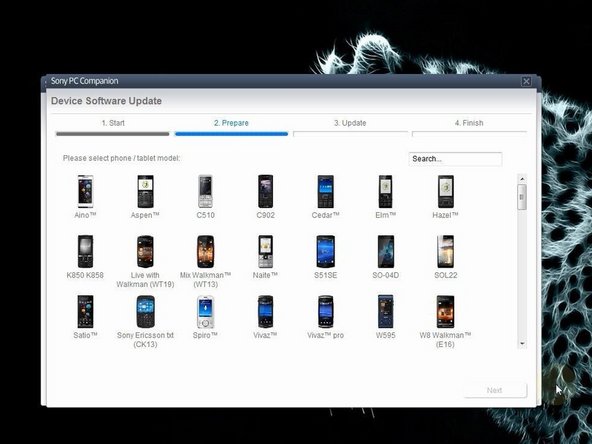Image resolution: width=592 pixels, height=444 pixels.
Task: Select the SOL22 phone image
Action: (x=446, y=251)
